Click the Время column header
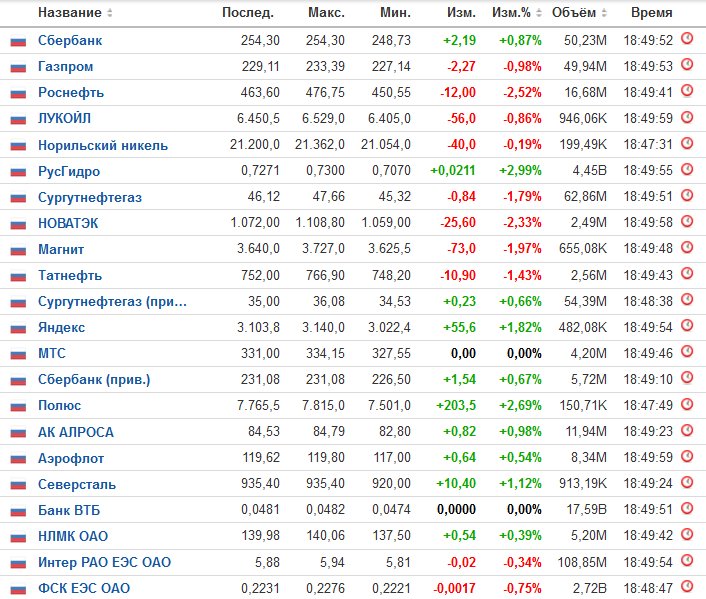Screen dimensions: 706x599 [x=652, y=13]
